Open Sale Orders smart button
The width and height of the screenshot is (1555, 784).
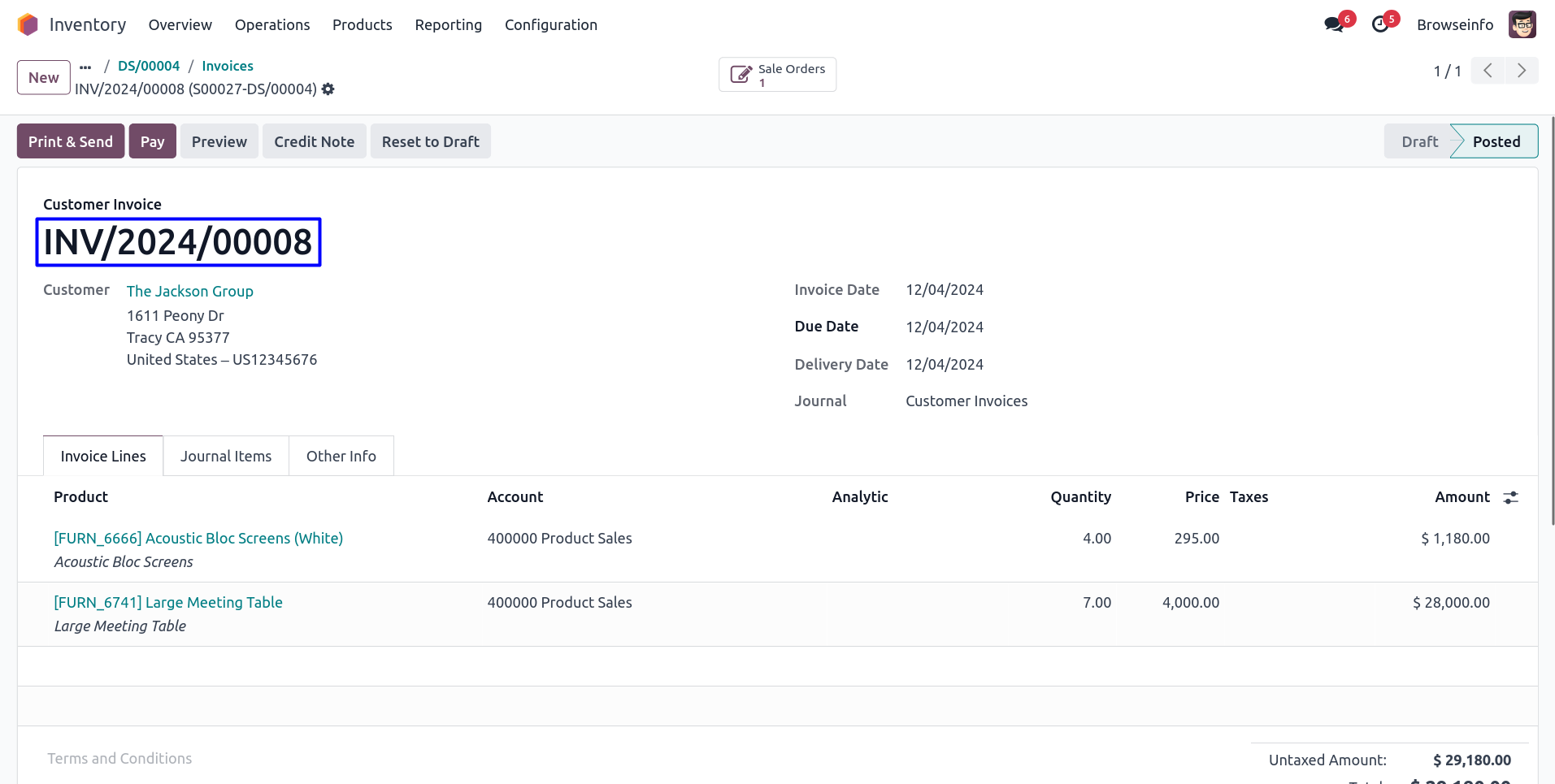[x=777, y=75]
